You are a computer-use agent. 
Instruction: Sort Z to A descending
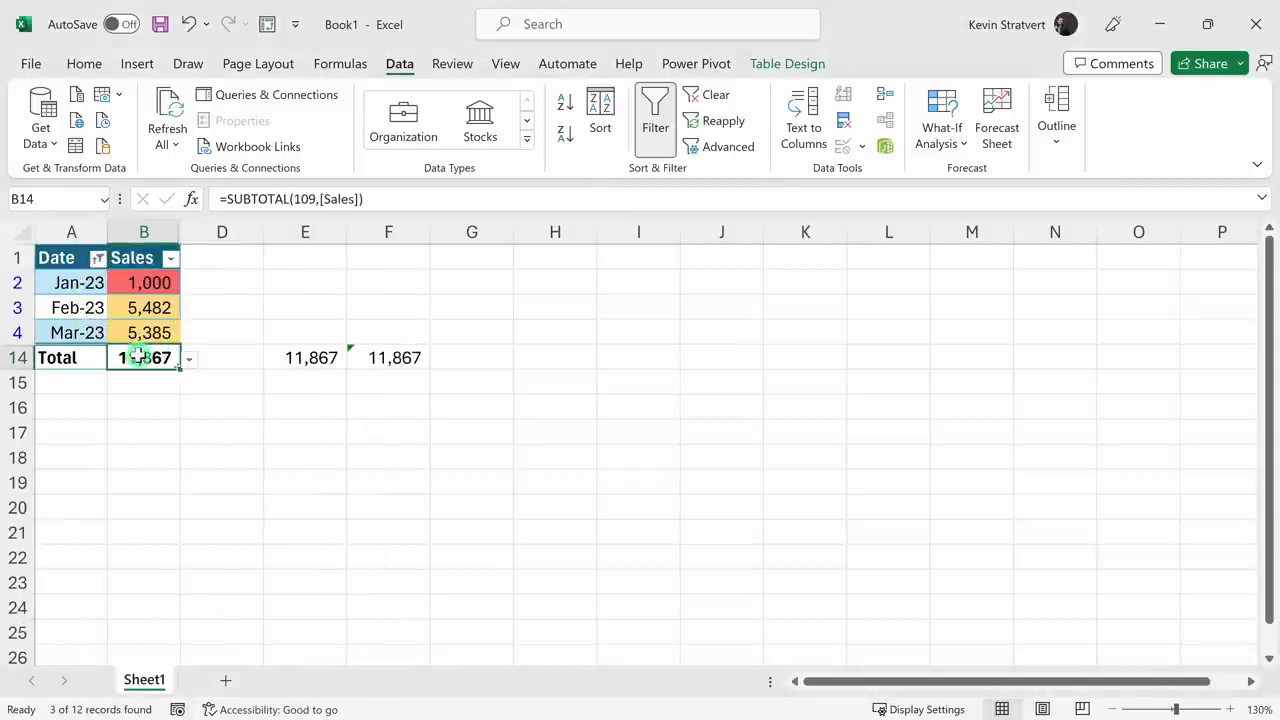pyautogui.click(x=565, y=133)
